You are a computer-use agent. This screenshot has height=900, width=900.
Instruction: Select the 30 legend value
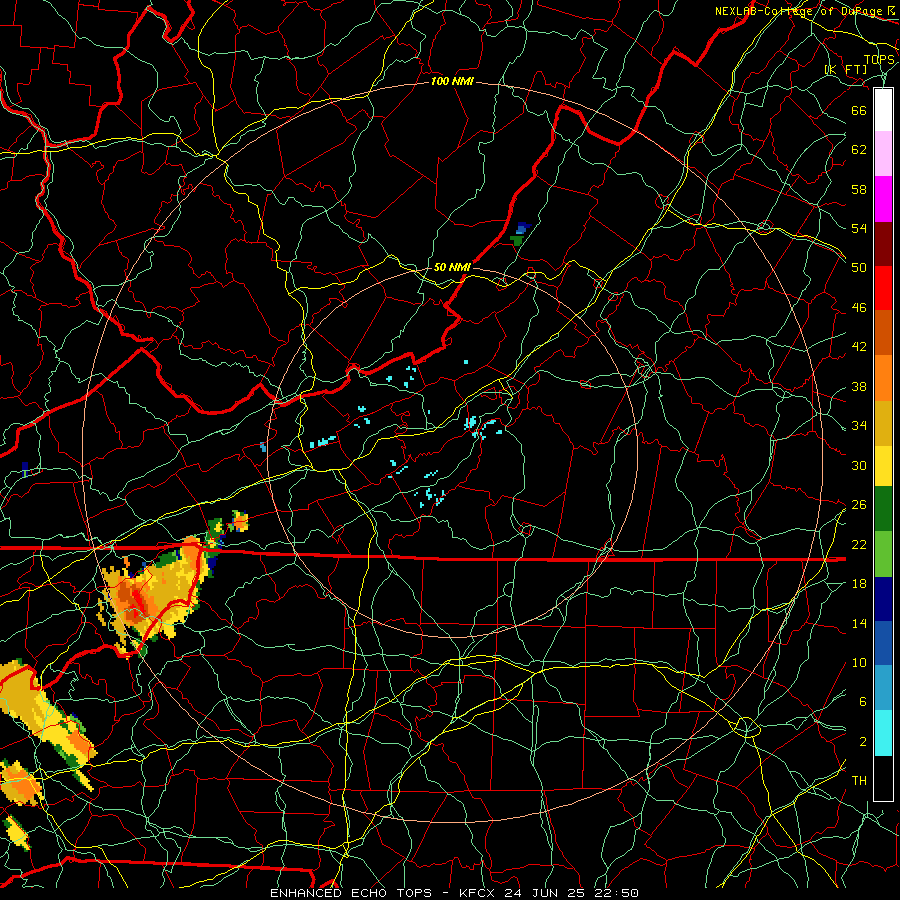[859, 465]
